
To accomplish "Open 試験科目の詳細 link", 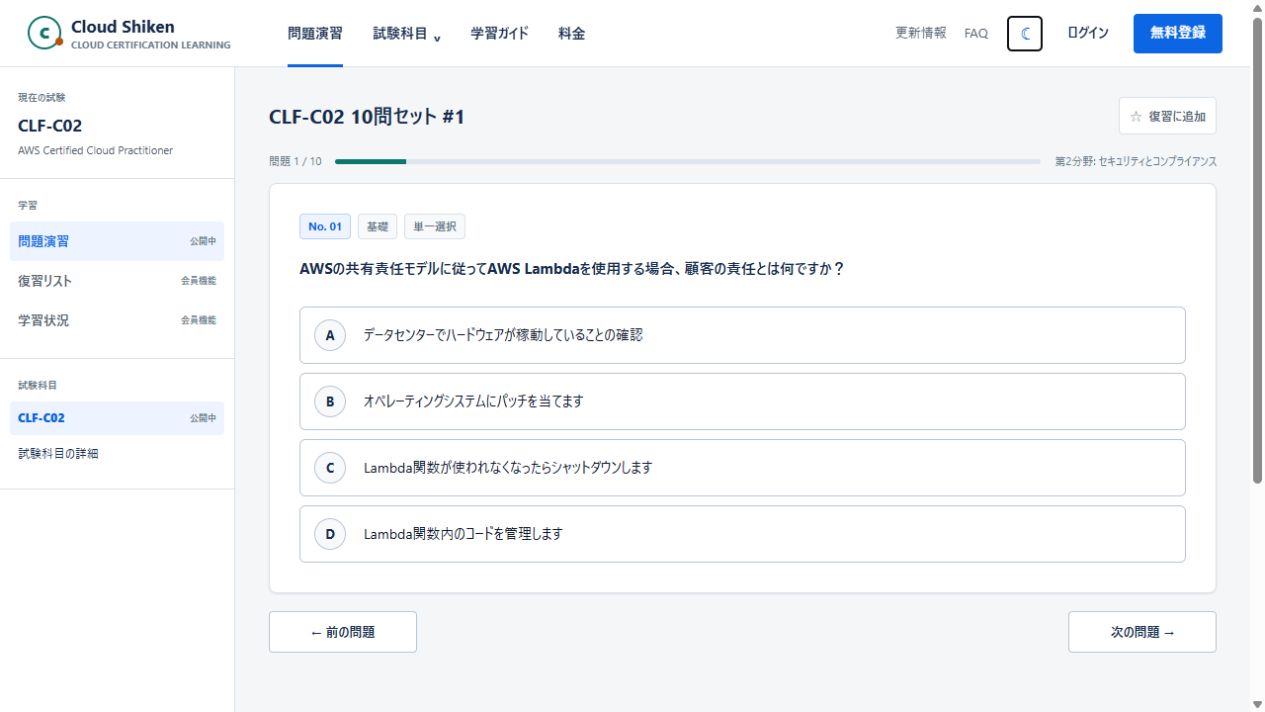I will (58, 453).
